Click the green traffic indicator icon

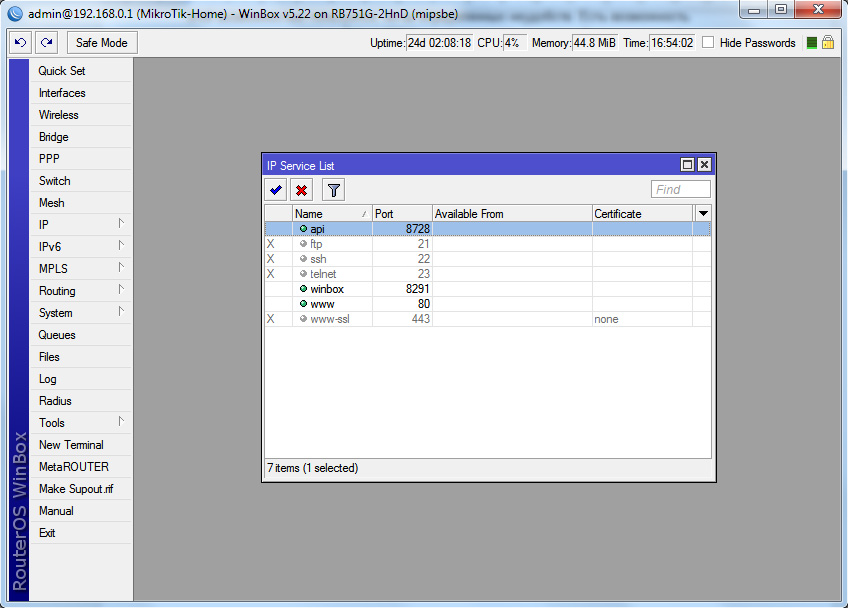(812, 43)
